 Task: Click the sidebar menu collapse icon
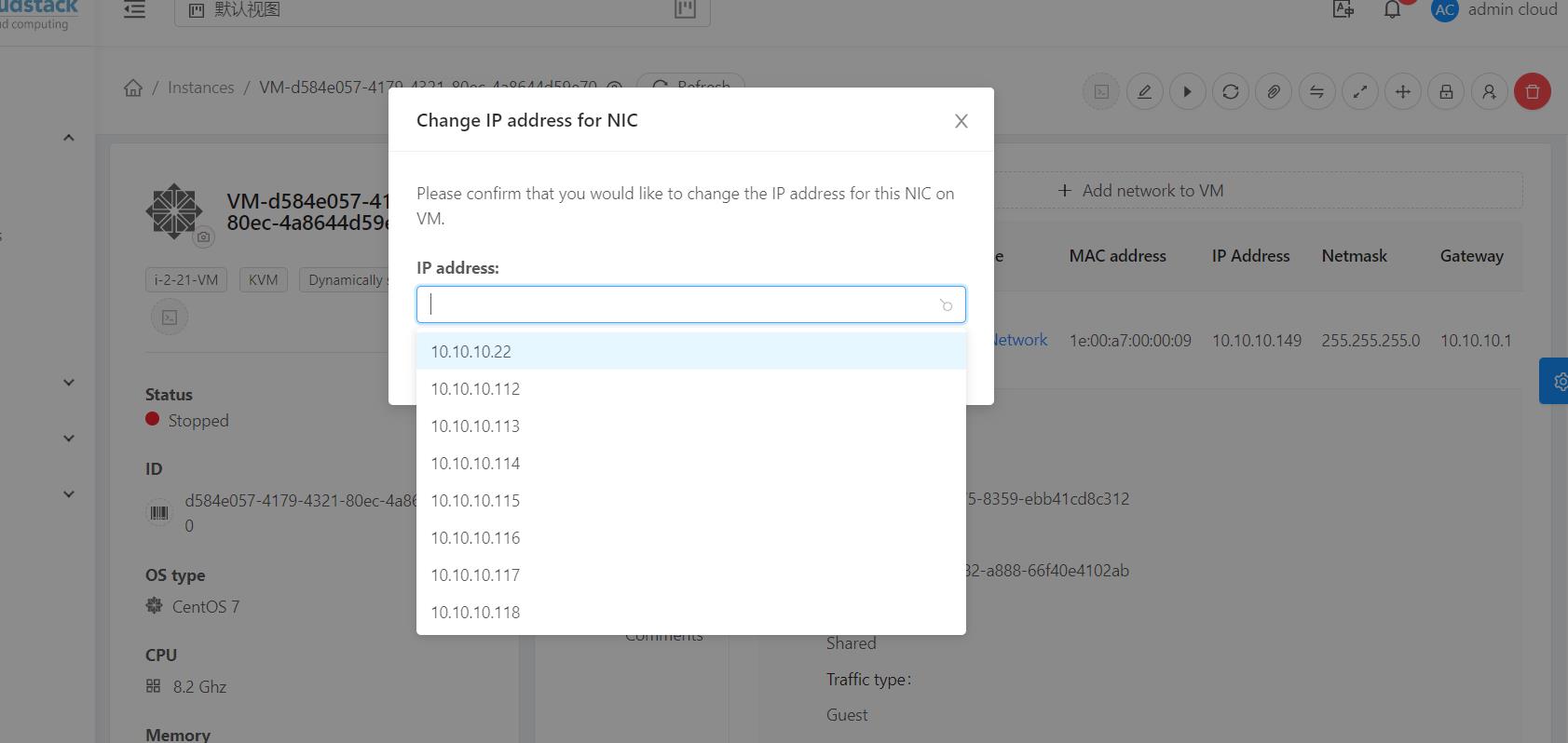pyautogui.click(x=135, y=9)
